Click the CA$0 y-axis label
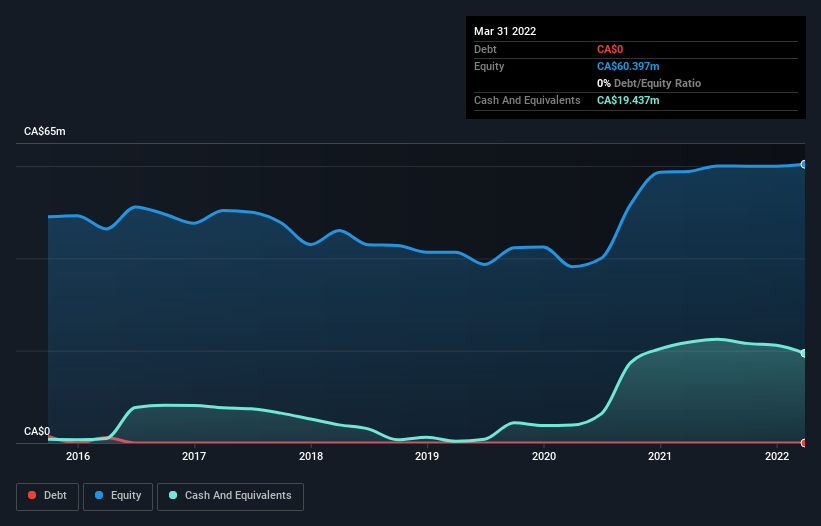821x526 pixels. [37, 431]
